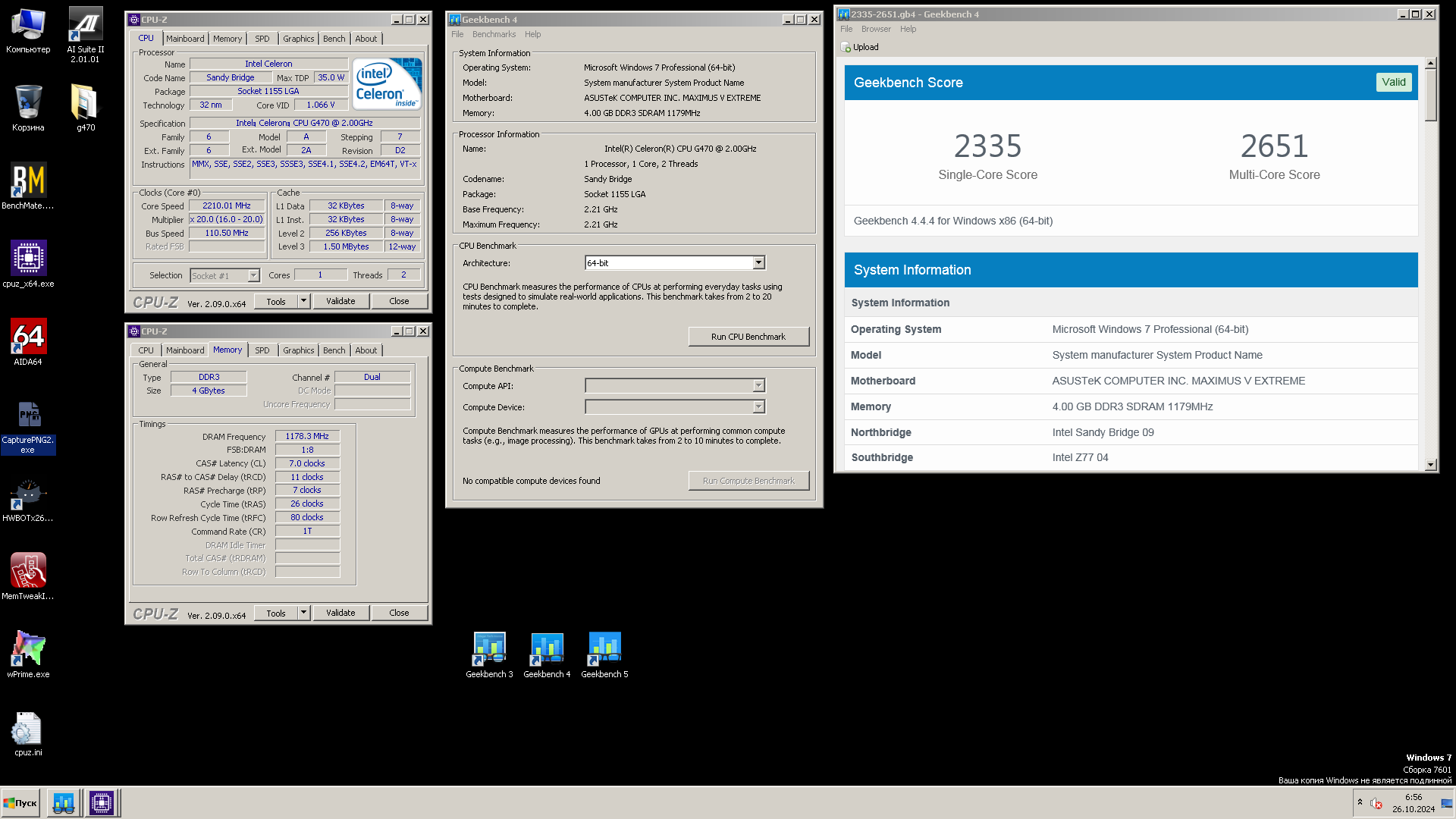Open AI Suite II desktop shortcut
This screenshot has width=1456, height=819.
point(86,35)
